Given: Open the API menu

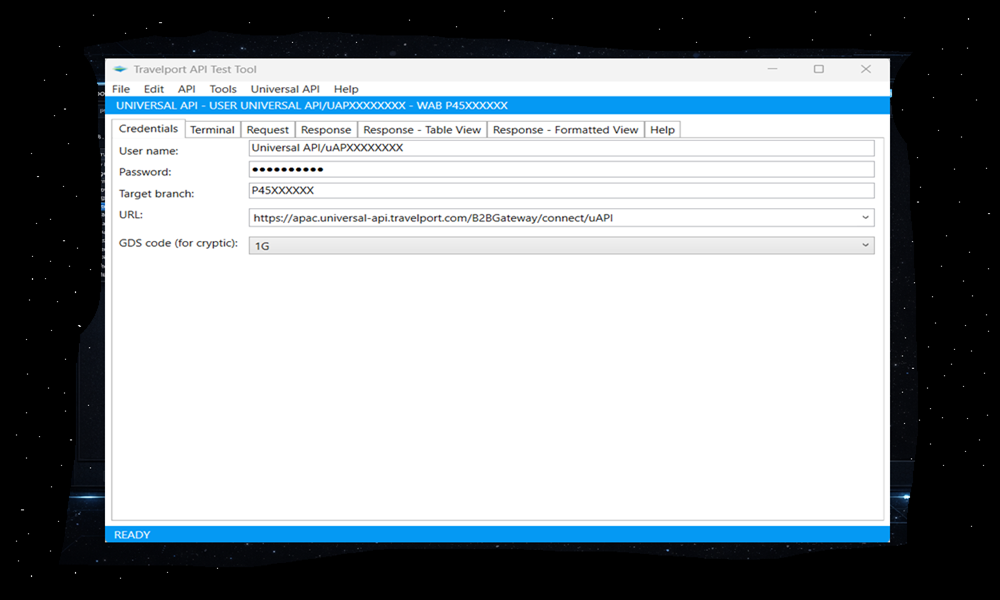Looking at the screenshot, I should [186, 89].
